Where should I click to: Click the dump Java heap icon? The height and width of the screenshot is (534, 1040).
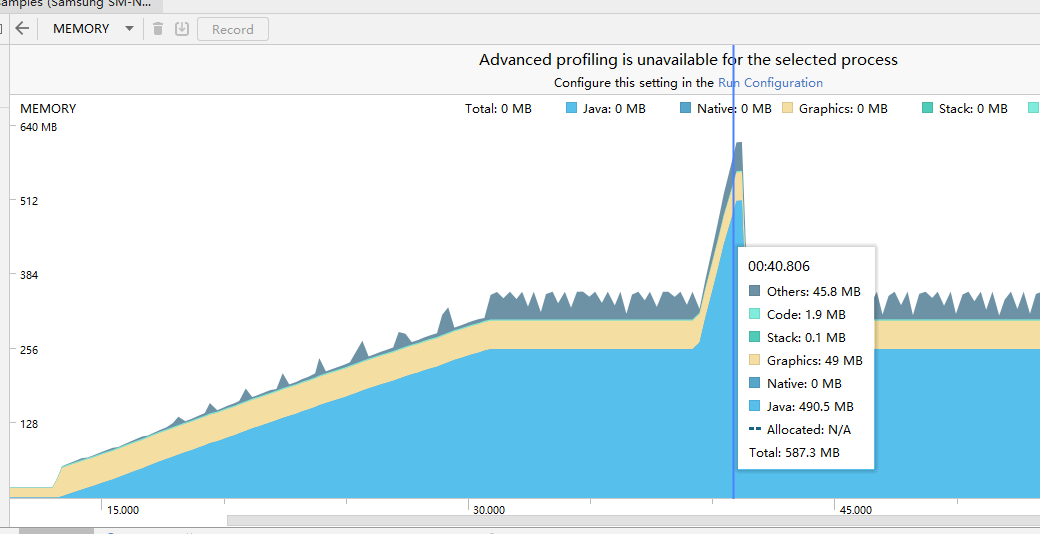pyautogui.click(x=182, y=29)
